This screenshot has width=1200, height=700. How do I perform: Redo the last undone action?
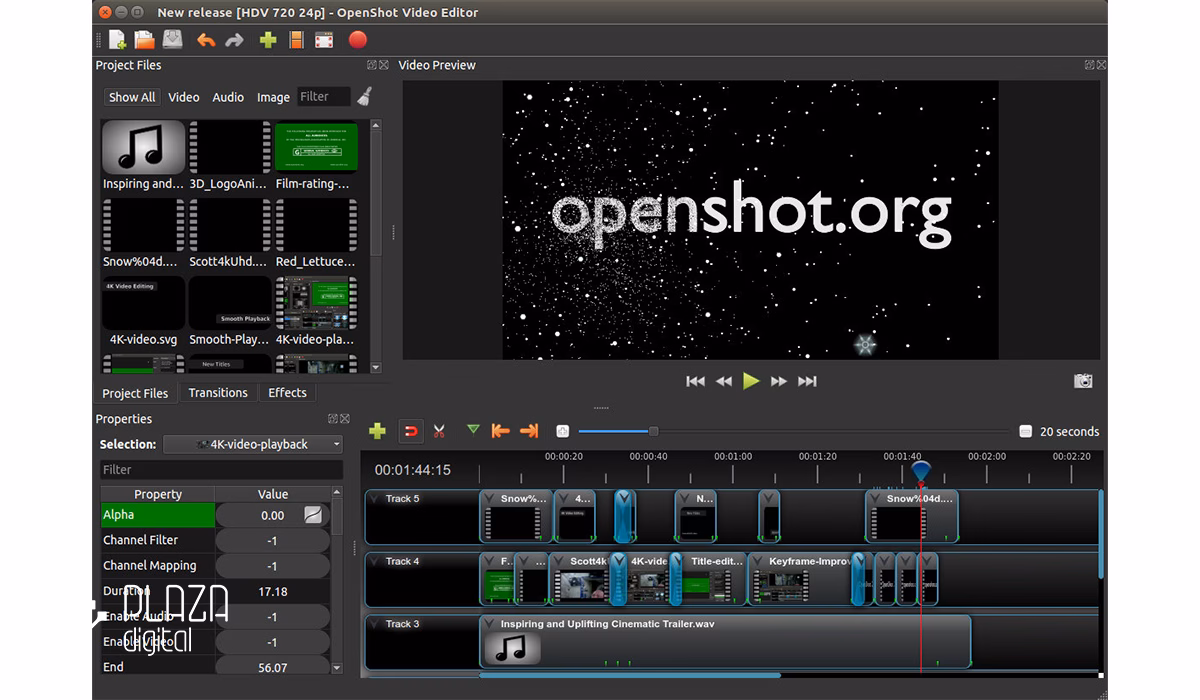235,40
